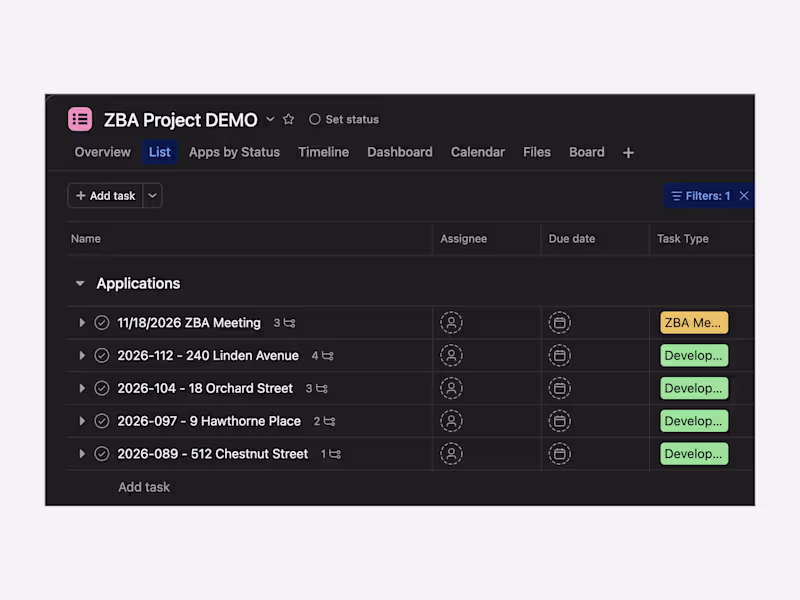The image size is (800, 600).
Task: Add a new tab with plus icon
Action: [628, 153]
